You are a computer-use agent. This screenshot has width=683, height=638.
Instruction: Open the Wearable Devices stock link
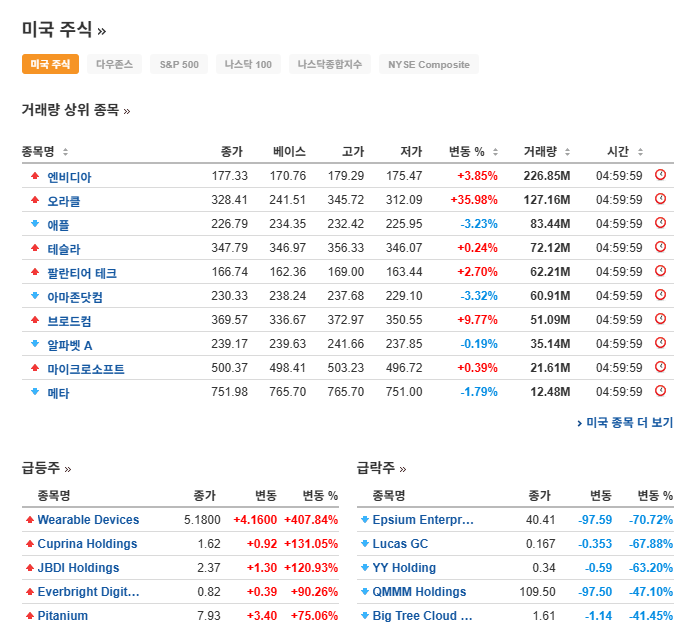[88, 519]
